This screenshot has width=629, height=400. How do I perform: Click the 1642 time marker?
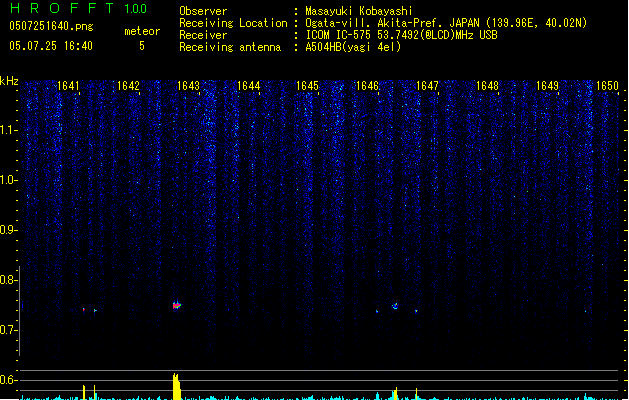(128, 86)
